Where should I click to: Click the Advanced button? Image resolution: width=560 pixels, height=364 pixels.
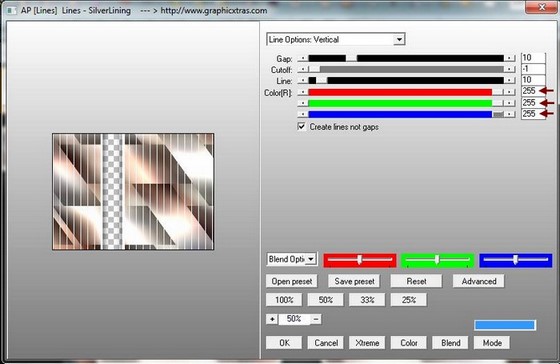[479, 281]
